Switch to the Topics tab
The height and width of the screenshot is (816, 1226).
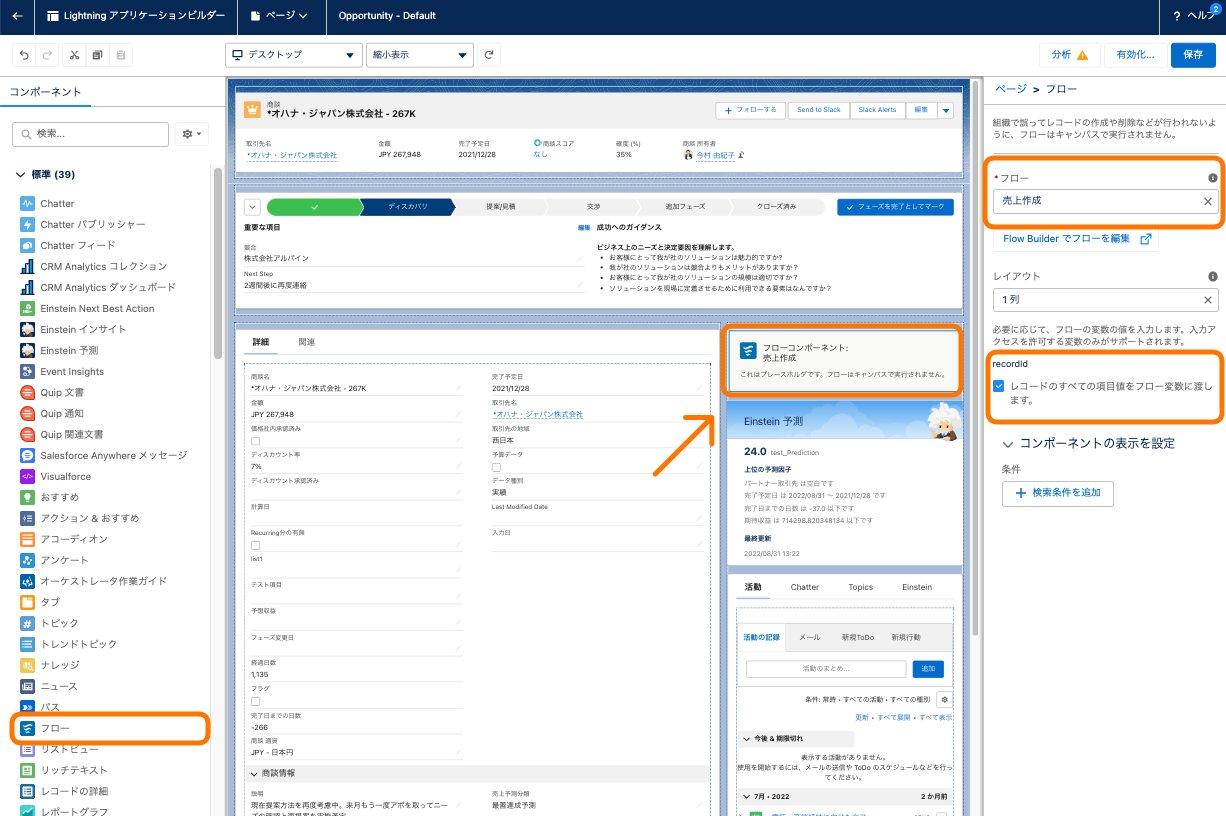(x=860, y=587)
